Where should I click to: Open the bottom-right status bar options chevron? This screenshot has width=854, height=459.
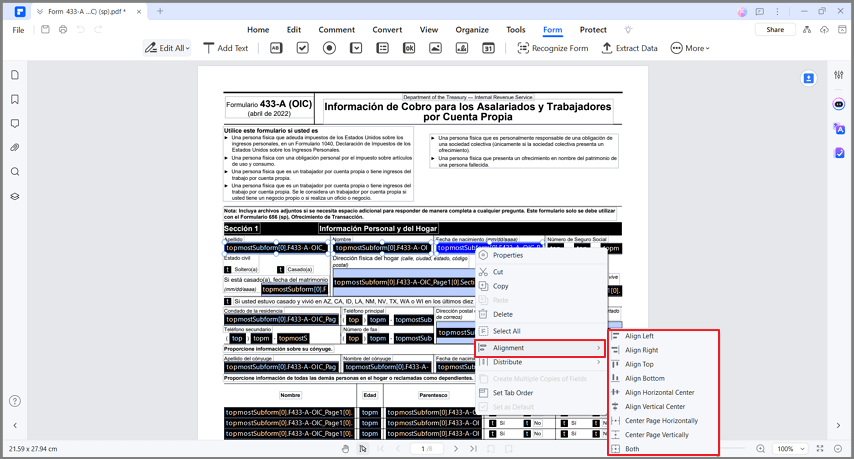pos(838,449)
